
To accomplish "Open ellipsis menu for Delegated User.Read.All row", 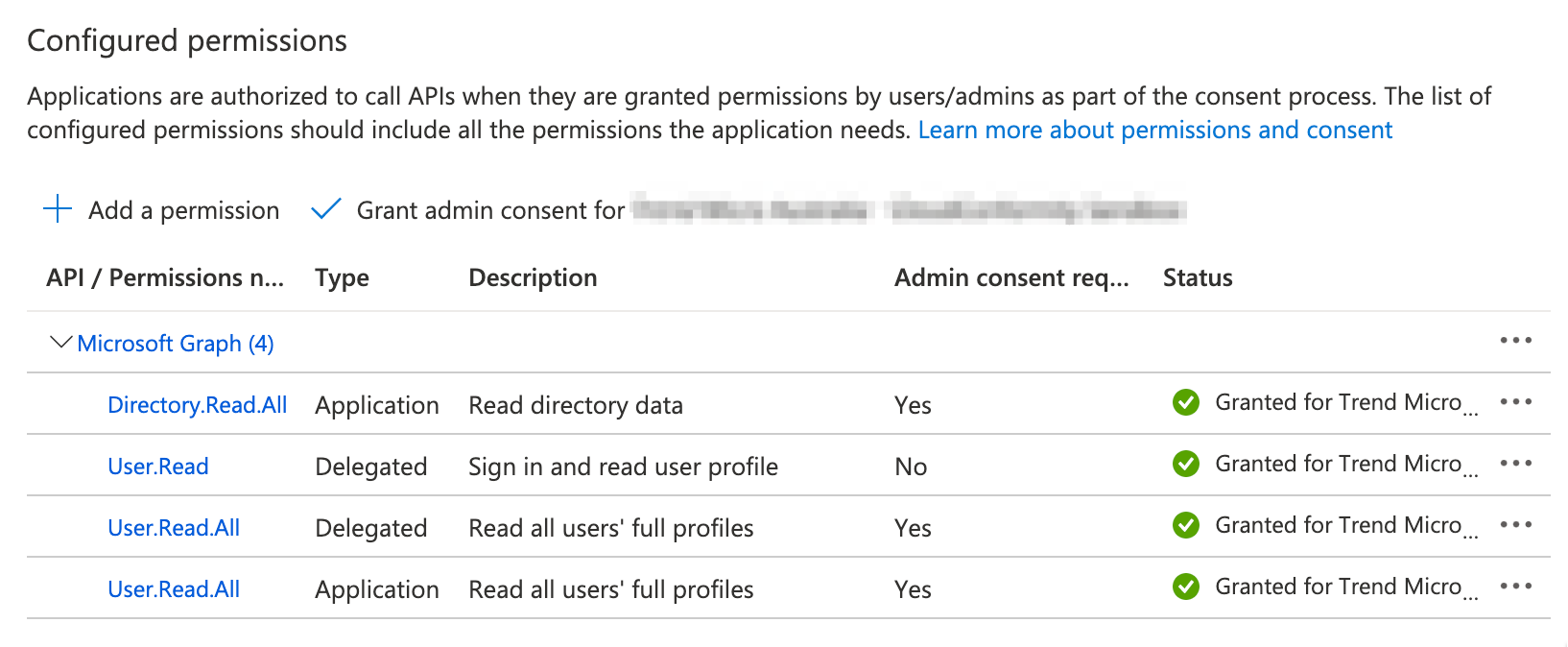I will pos(1515,525).
